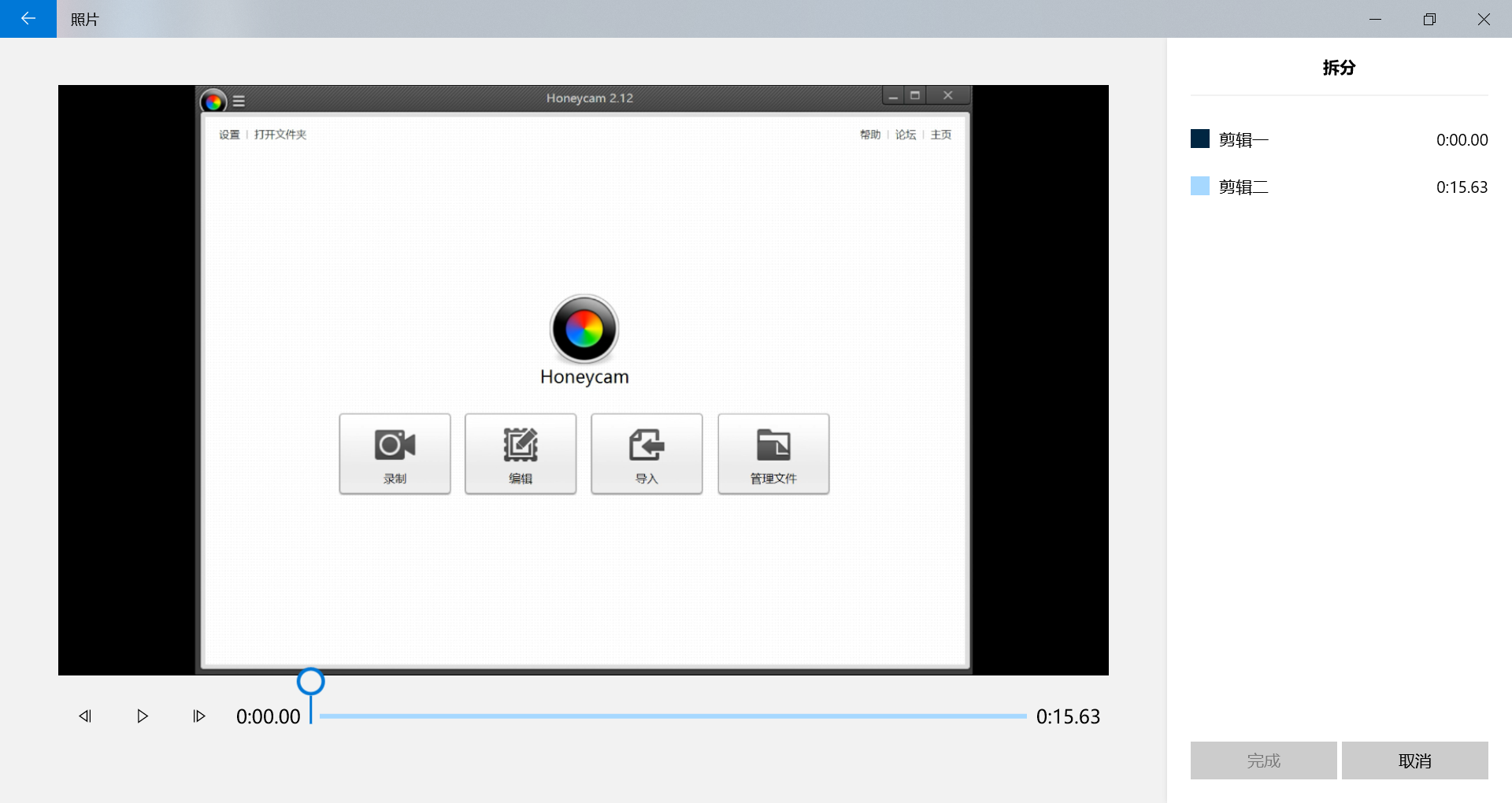Click the light blue timeline track

(673, 716)
